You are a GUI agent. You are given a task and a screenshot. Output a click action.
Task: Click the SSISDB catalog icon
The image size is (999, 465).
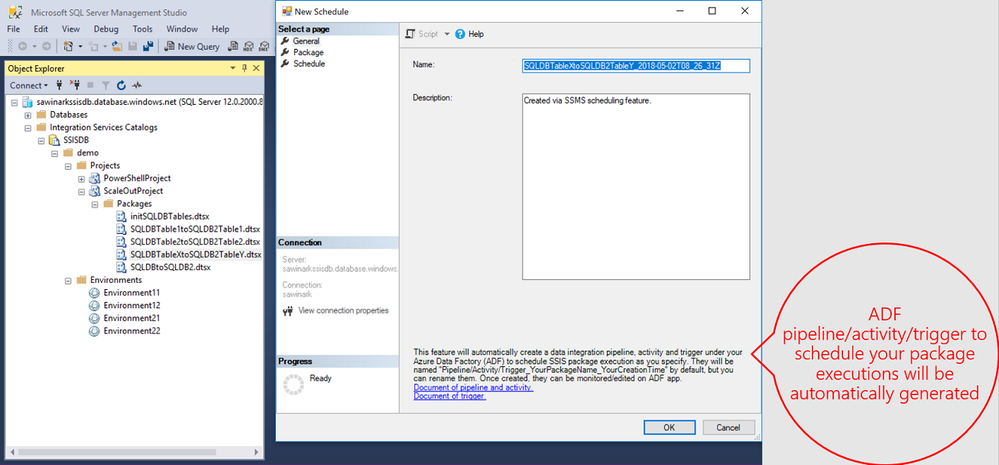coord(55,140)
